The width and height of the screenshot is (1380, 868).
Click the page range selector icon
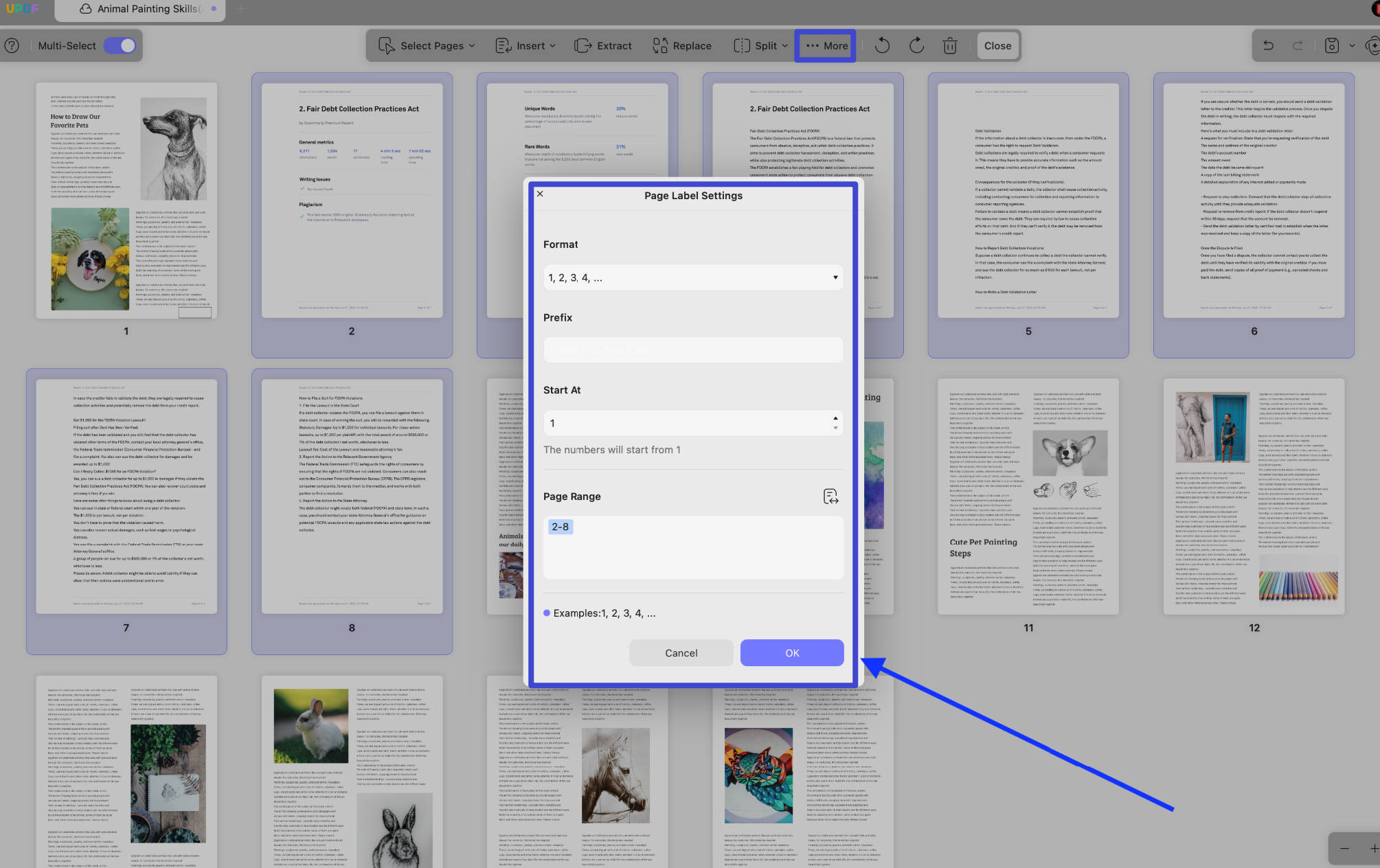pos(830,496)
